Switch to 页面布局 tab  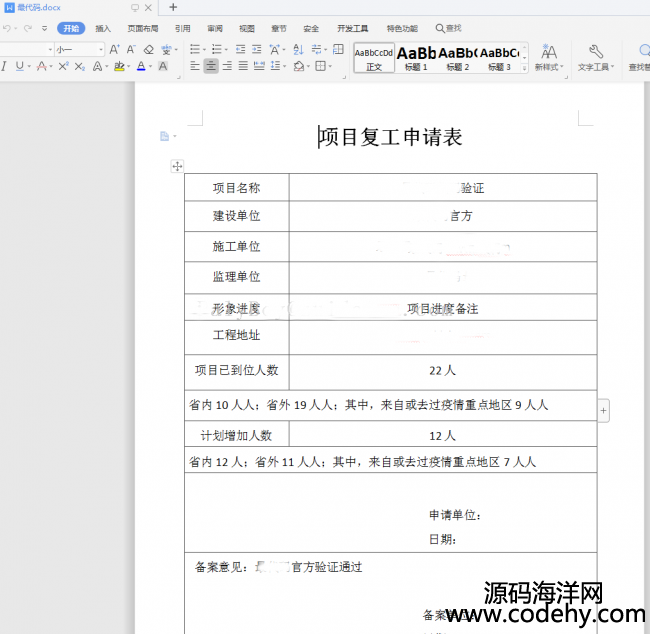point(143,28)
